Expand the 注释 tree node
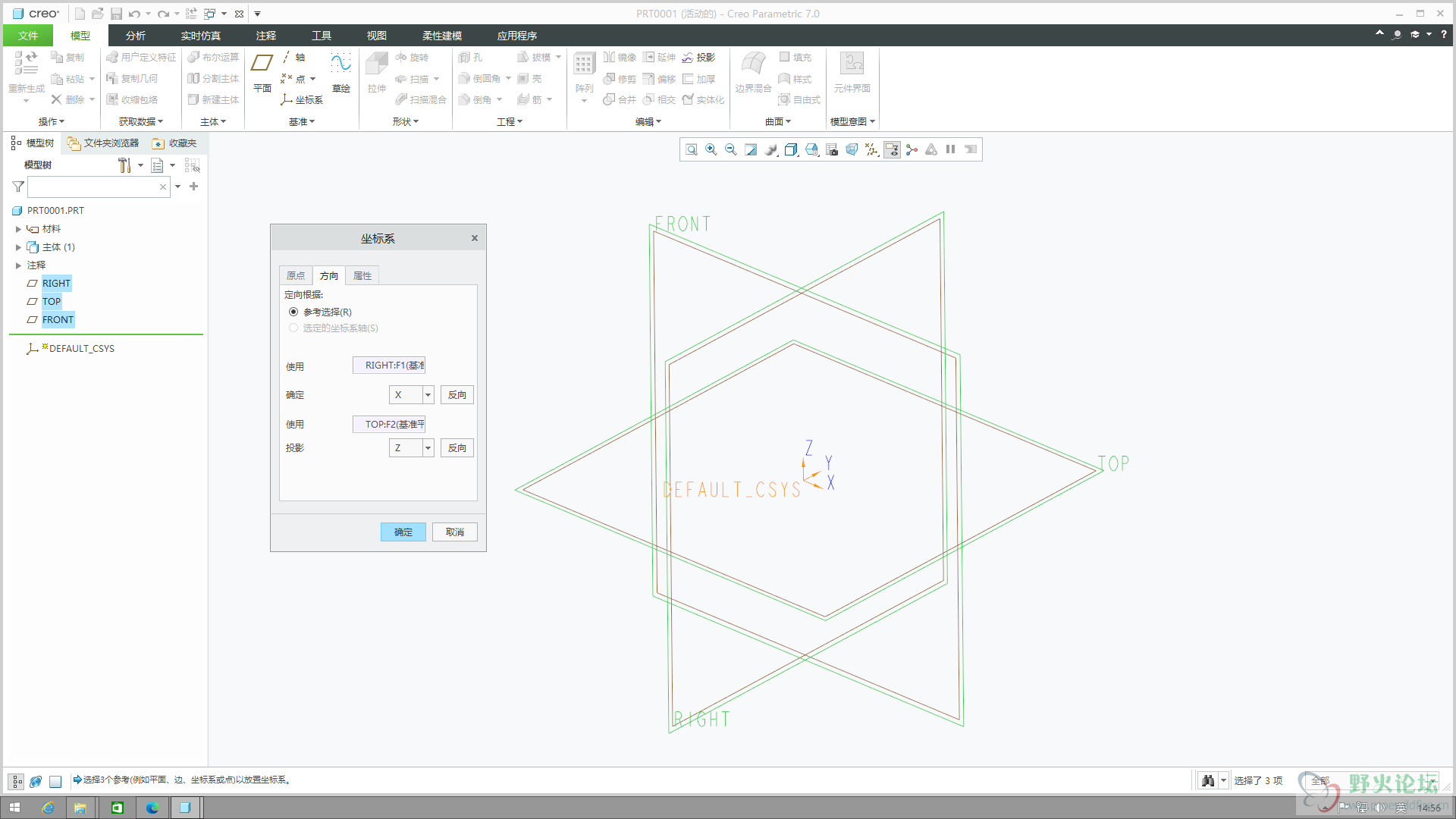Screen dimensions: 1456x819 (18, 265)
